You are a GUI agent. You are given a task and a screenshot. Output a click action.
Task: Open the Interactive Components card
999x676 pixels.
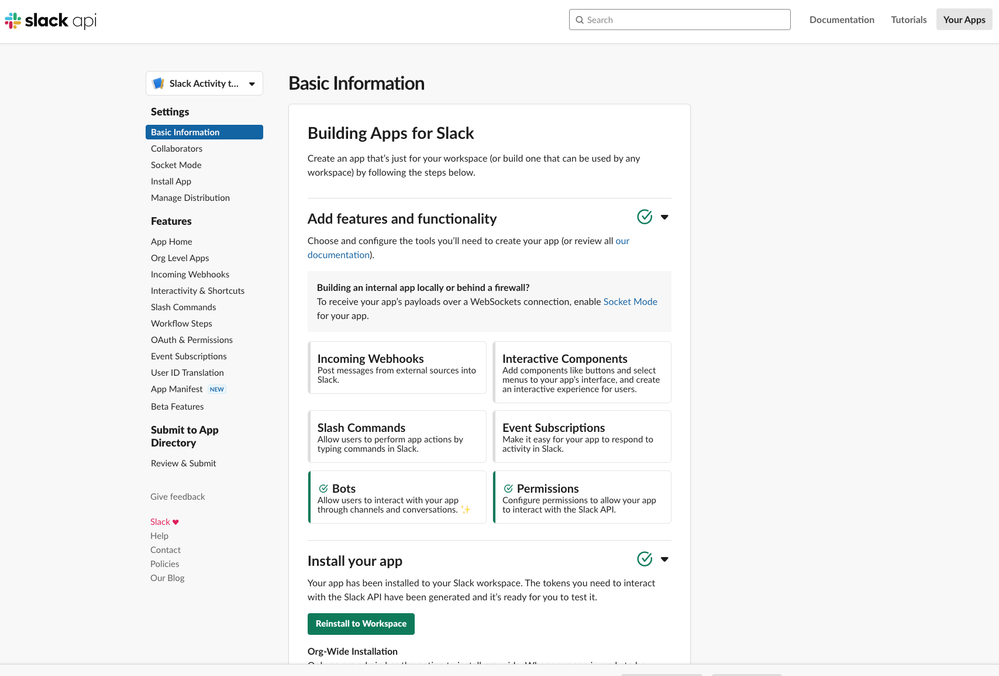pyautogui.click(x=582, y=372)
